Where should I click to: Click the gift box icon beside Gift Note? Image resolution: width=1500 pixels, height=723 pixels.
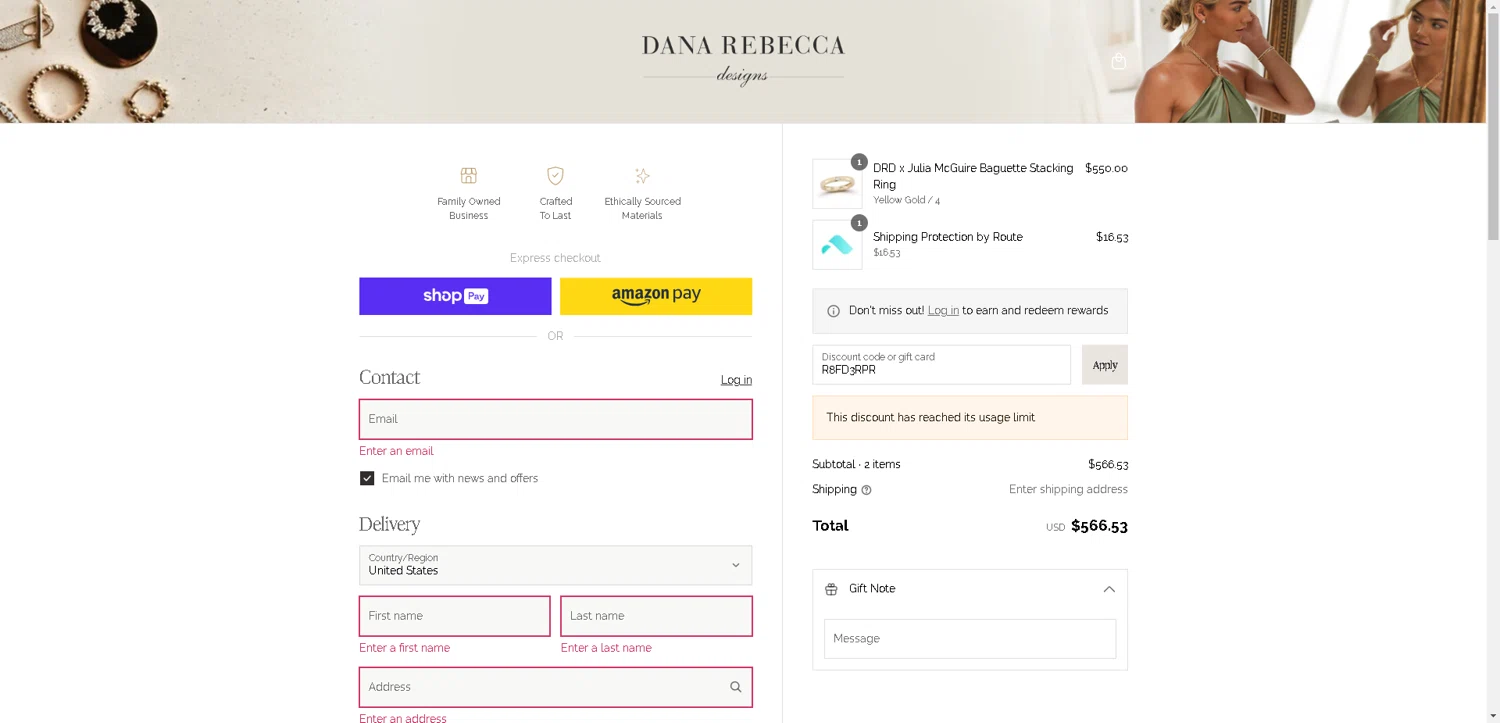(x=831, y=589)
